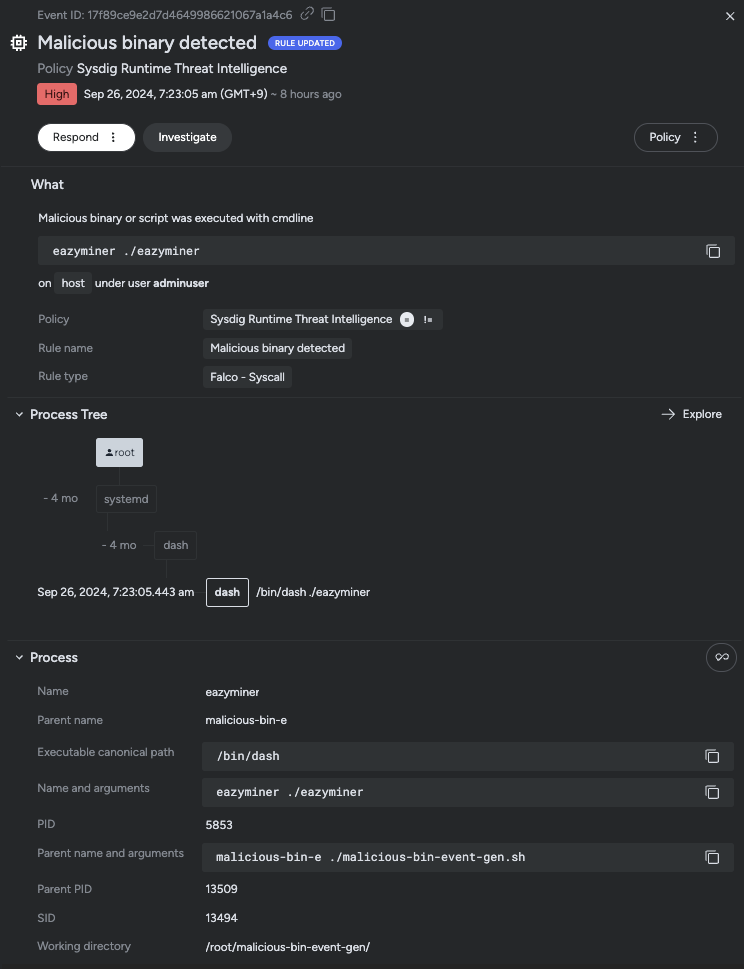Screen dimensions: 744x969
Task: Click the rule list icon beside policy
Action: pos(428,319)
